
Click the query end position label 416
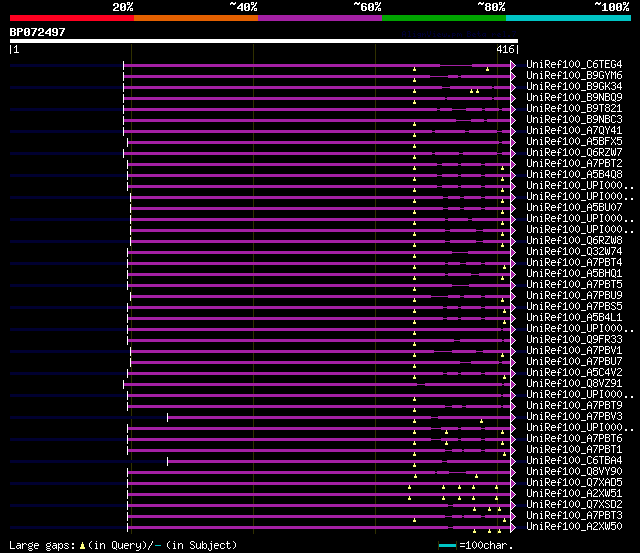(505, 49)
